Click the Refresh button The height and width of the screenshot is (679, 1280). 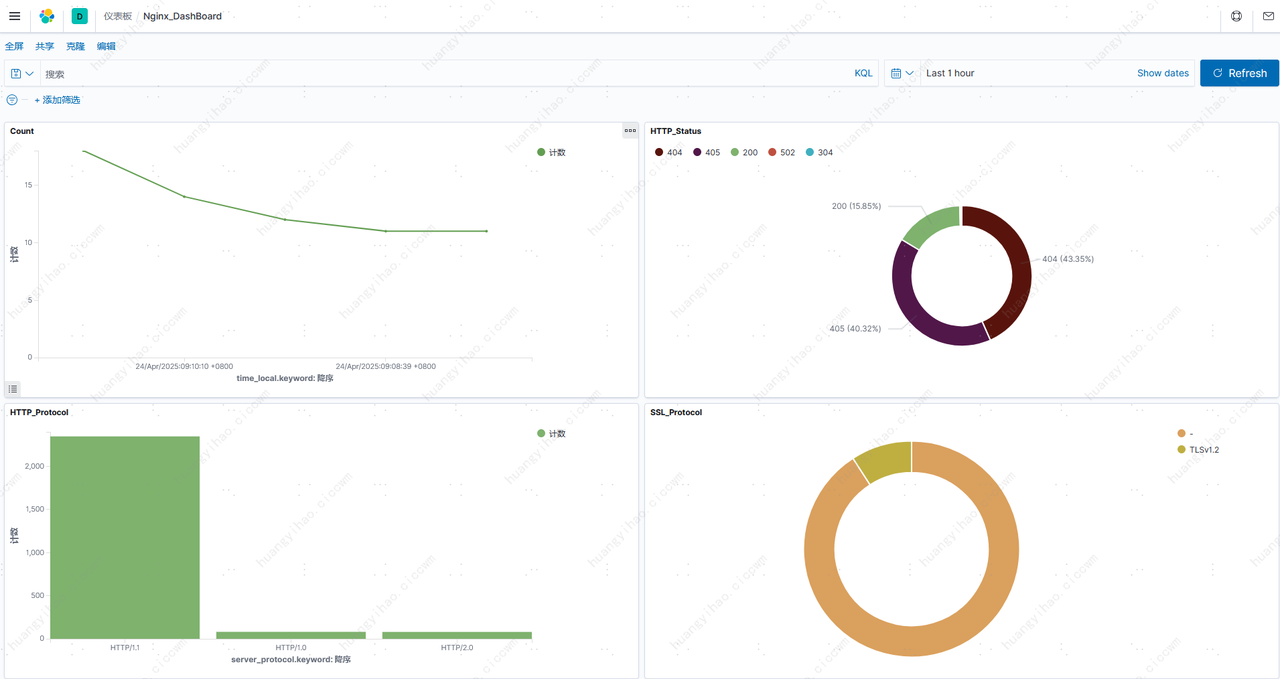[1239, 73]
